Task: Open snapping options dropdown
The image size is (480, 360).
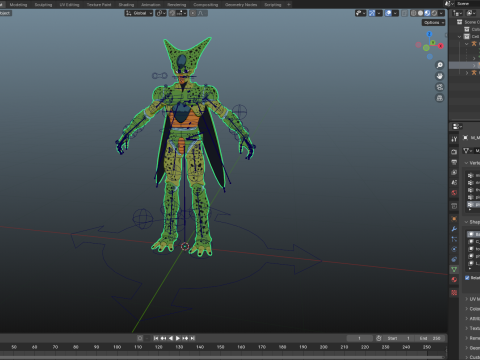Action: coord(181,13)
